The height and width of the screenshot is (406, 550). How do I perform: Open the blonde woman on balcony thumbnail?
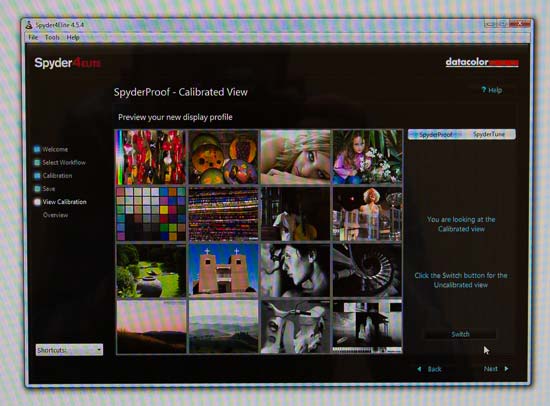point(367,214)
